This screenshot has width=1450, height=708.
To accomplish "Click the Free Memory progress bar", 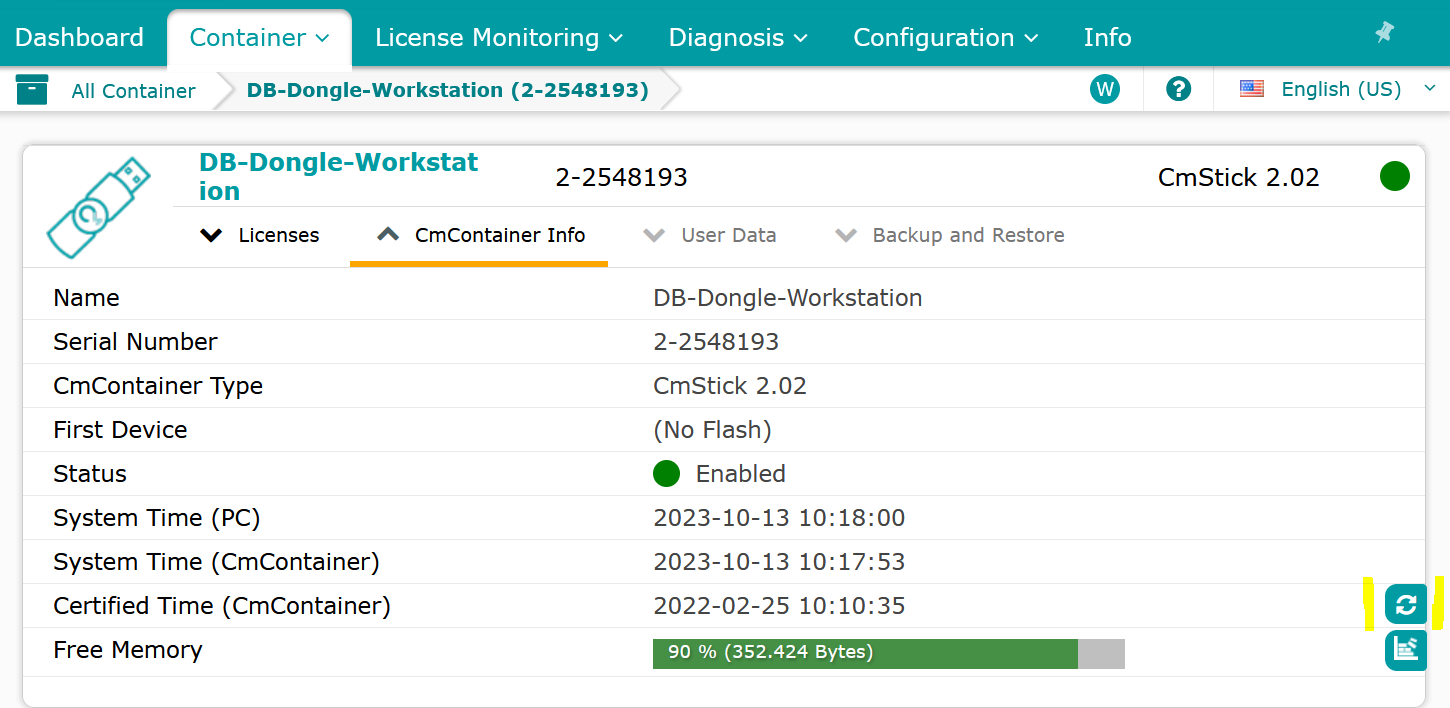I will pyautogui.click(x=888, y=653).
